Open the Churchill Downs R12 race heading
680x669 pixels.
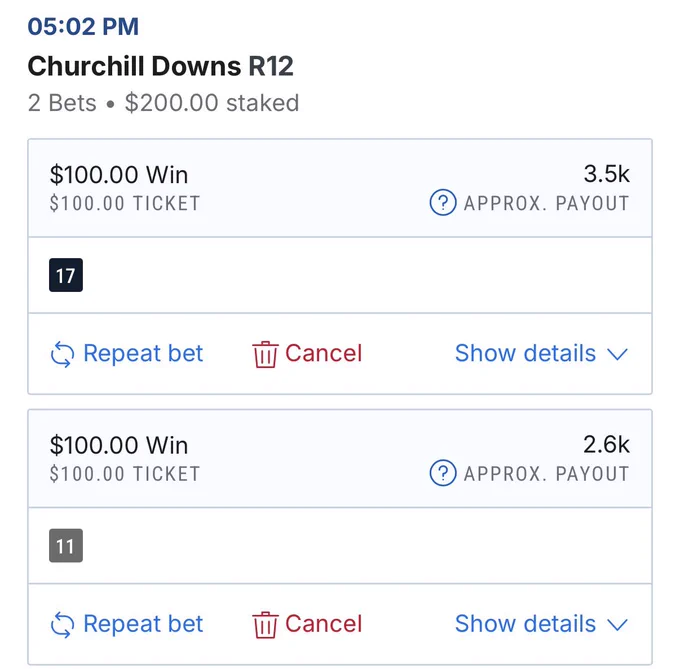click(160, 66)
